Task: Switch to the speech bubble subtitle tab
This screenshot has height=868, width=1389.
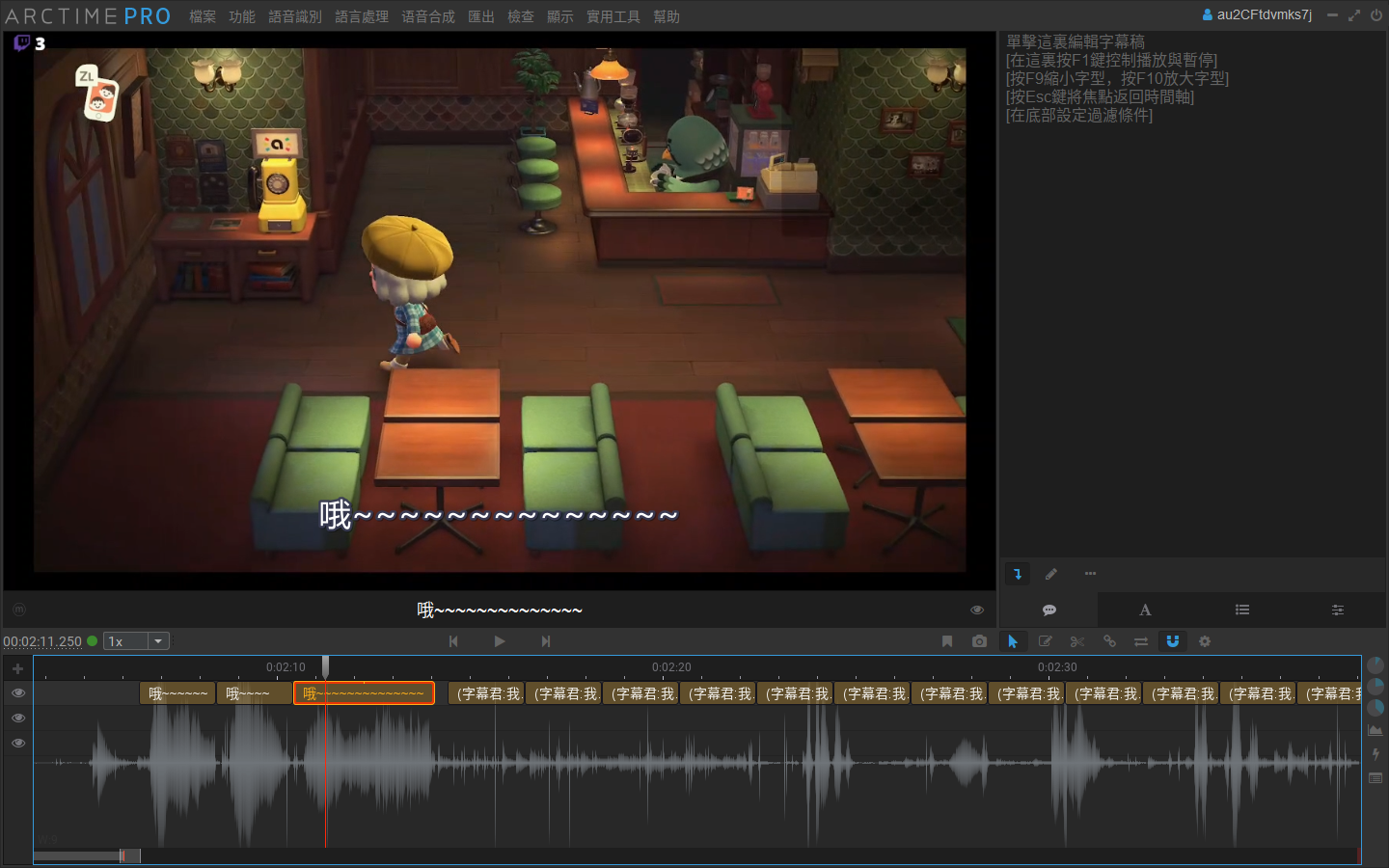Action: (x=1049, y=610)
